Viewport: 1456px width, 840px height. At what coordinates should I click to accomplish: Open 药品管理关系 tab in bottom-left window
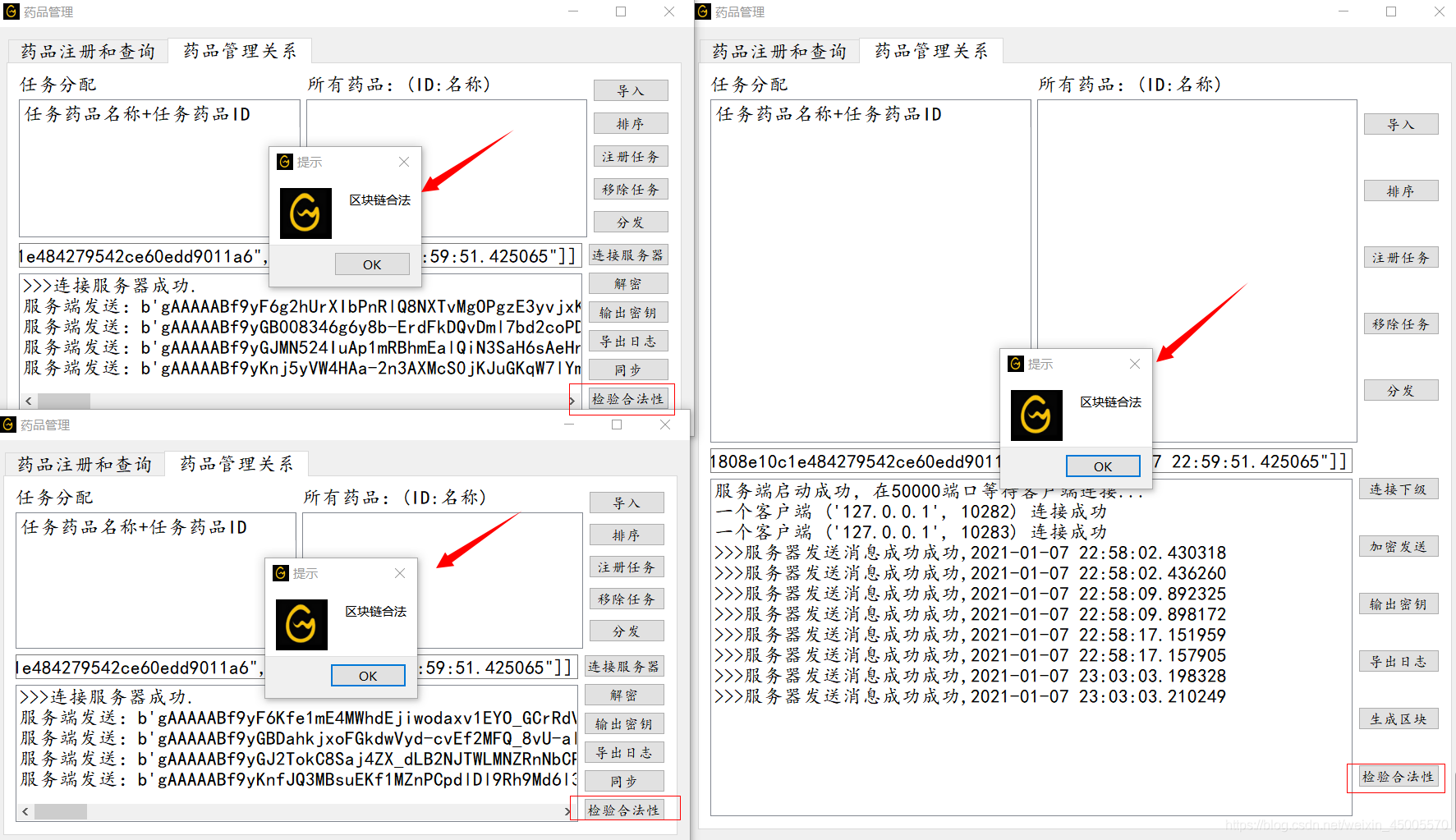[x=237, y=463]
